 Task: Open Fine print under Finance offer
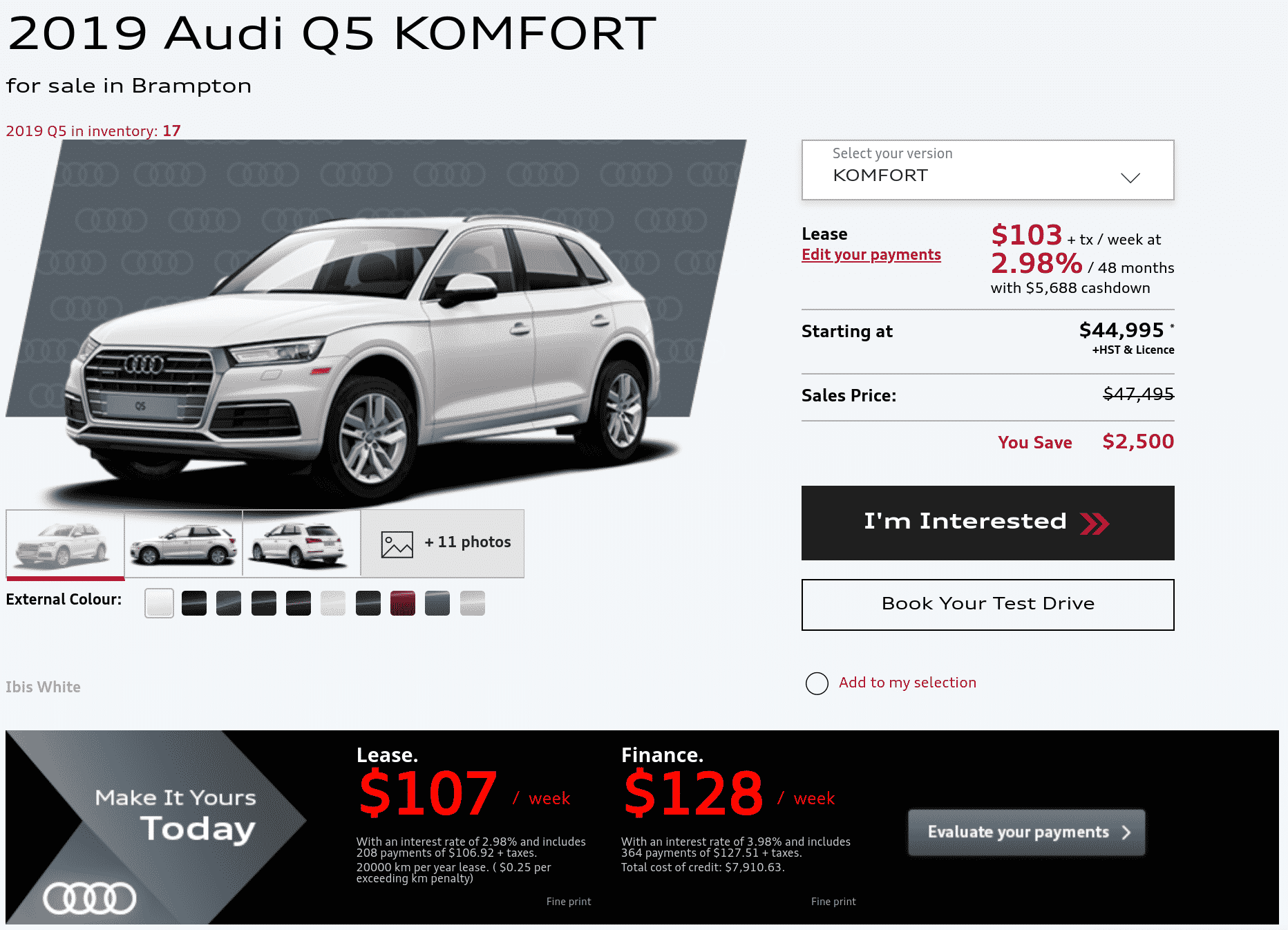point(833,902)
